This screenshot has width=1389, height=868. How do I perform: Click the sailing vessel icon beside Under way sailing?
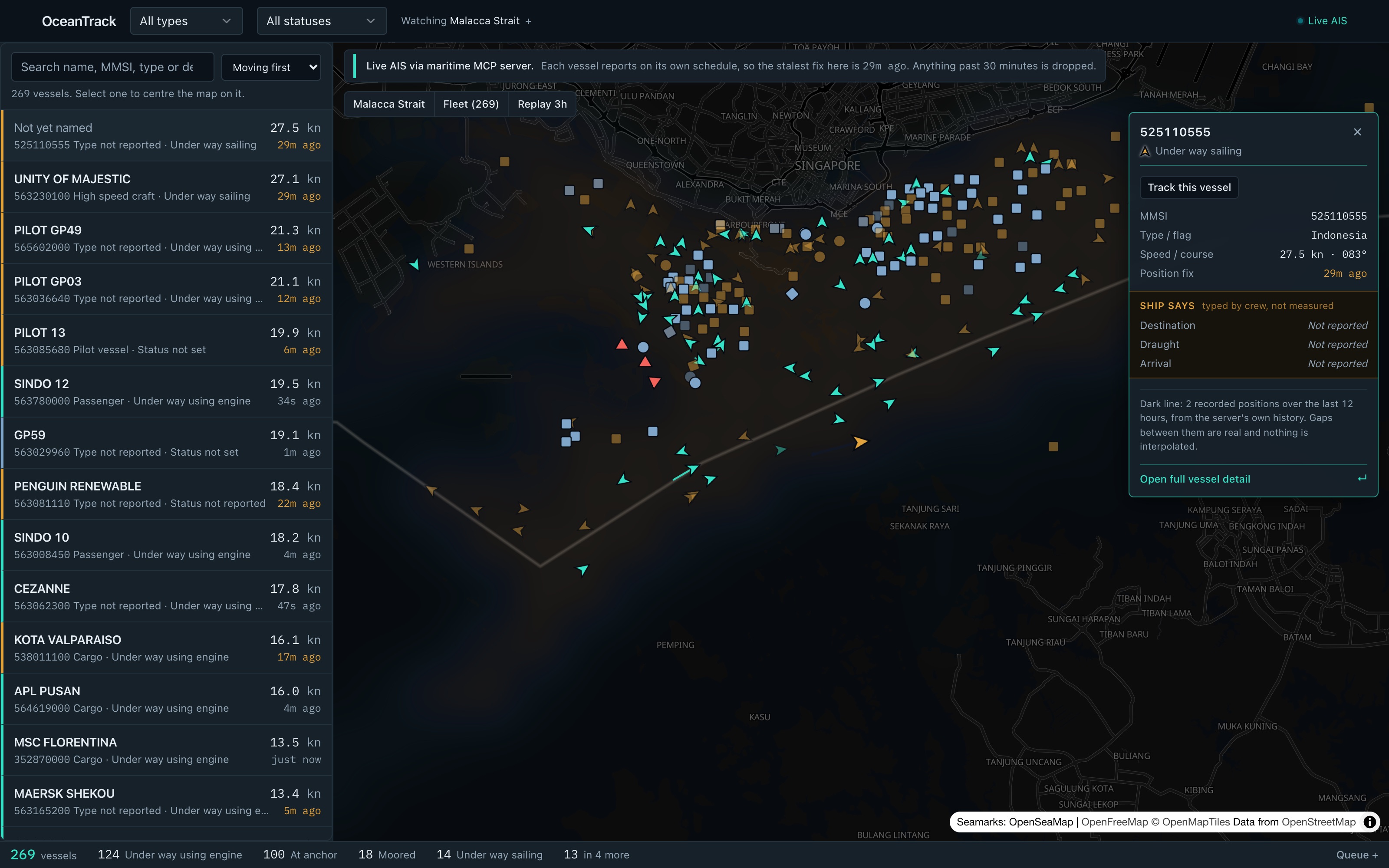1145,151
